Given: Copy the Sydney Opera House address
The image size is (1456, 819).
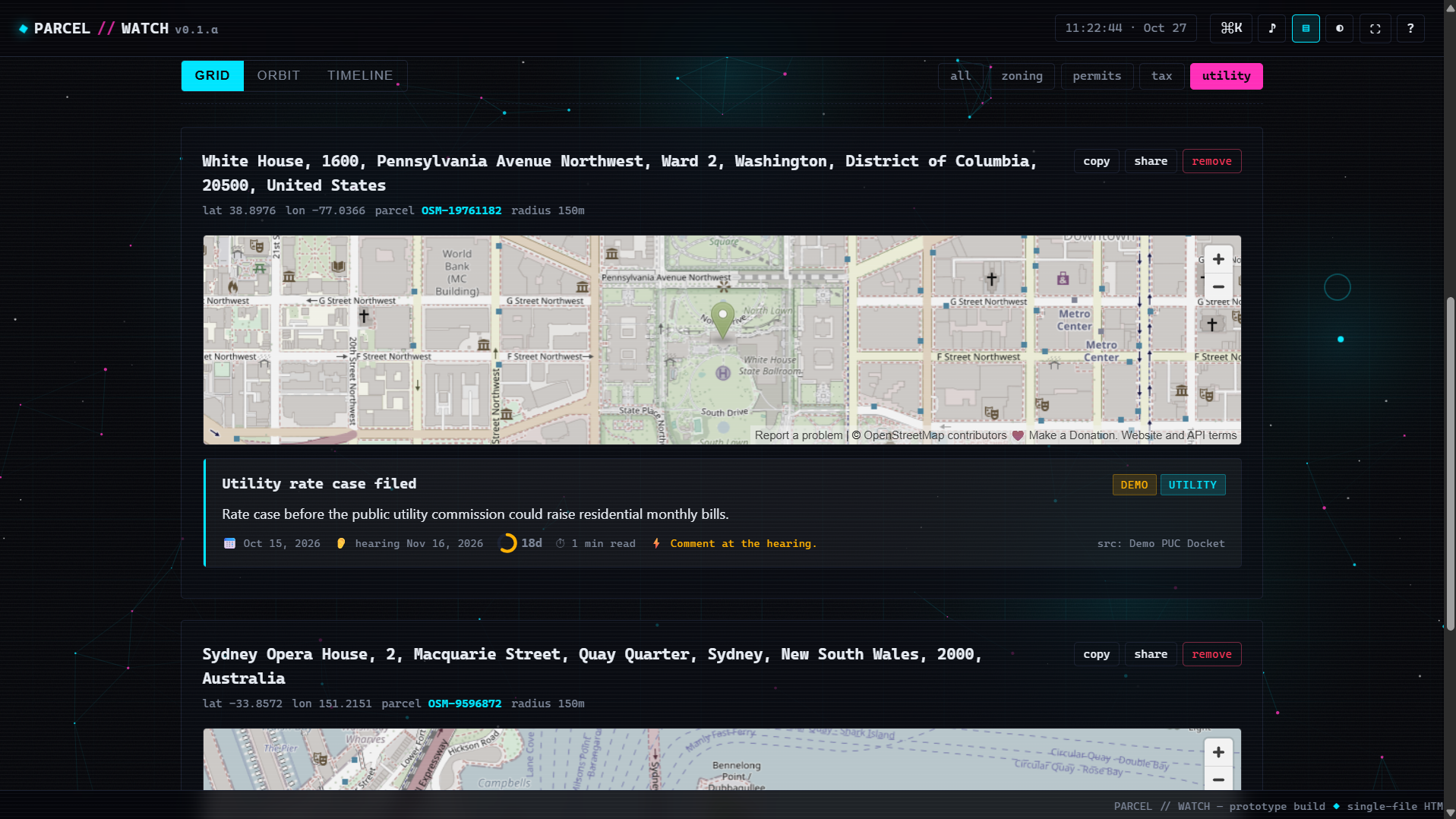Looking at the screenshot, I should coord(1096,654).
